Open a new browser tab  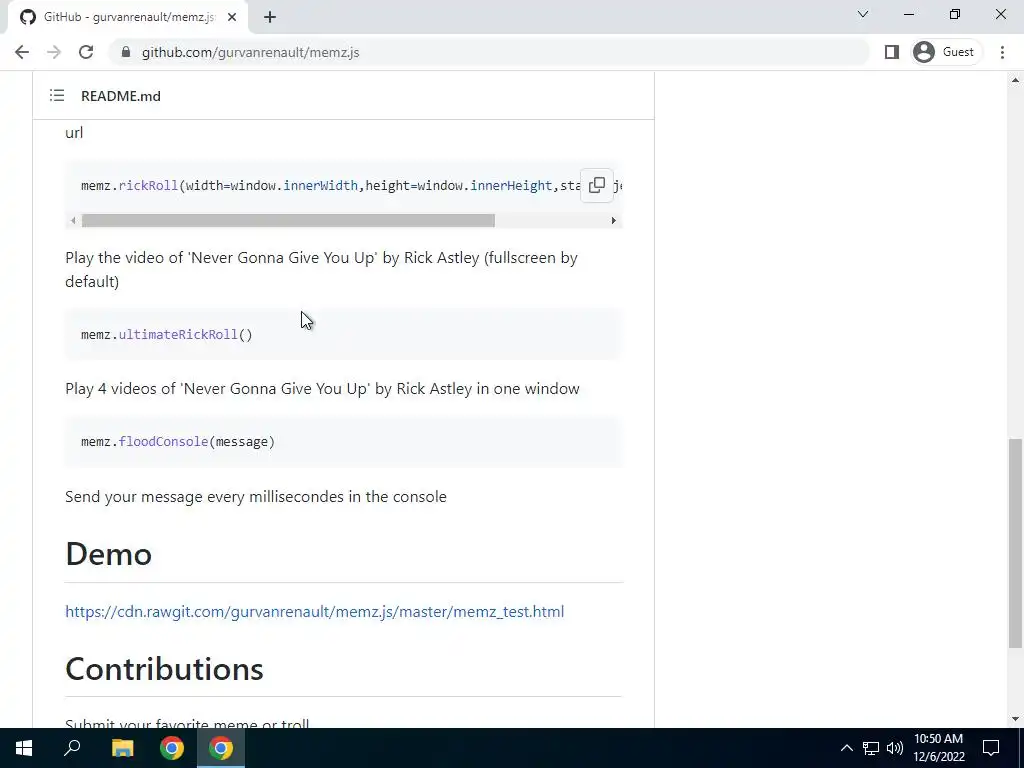(270, 18)
